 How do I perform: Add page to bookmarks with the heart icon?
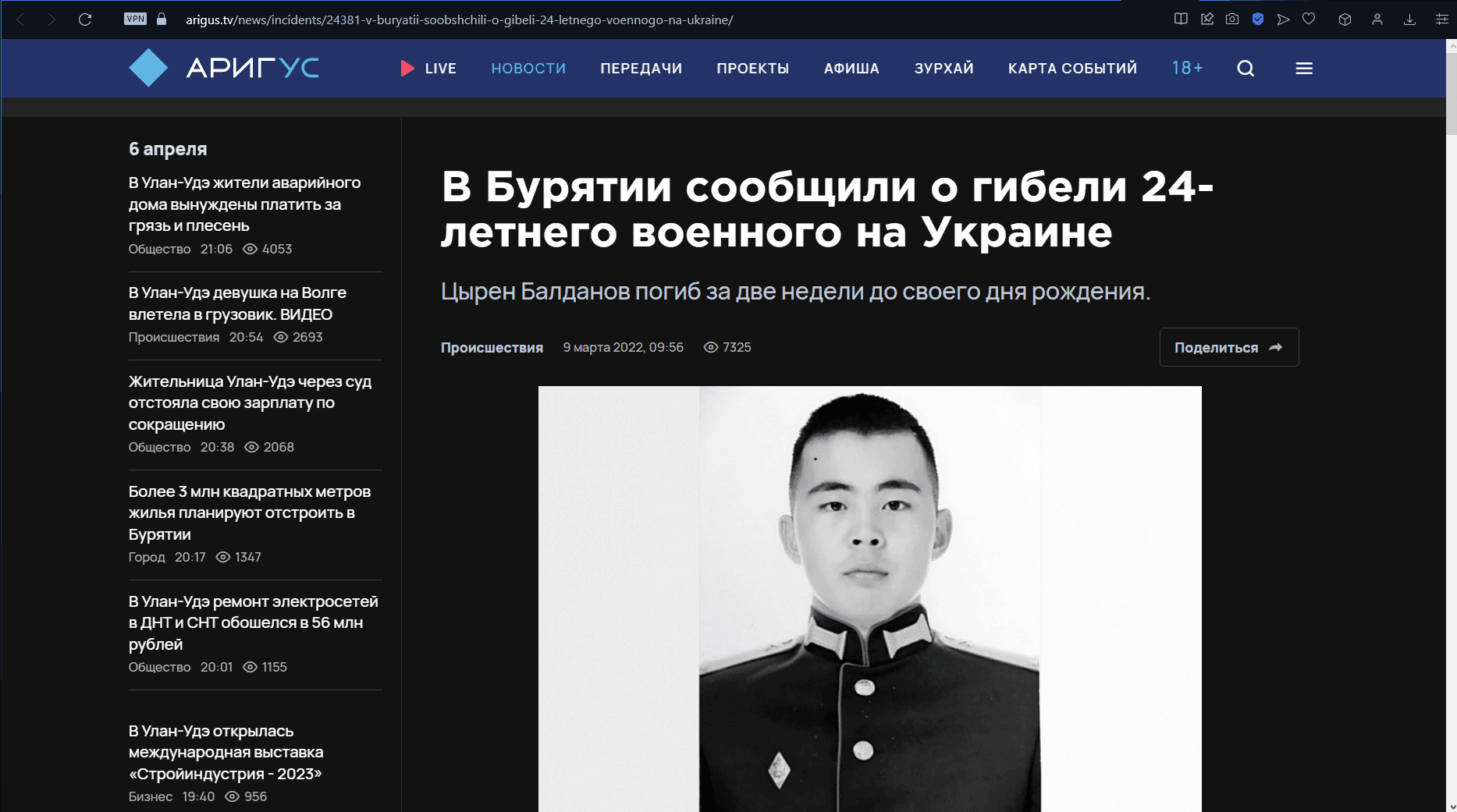click(x=1309, y=20)
